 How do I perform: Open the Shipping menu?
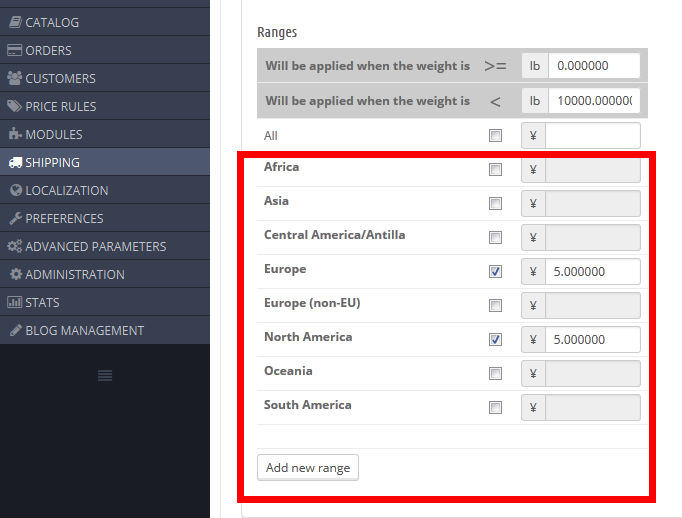[x=53, y=162]
